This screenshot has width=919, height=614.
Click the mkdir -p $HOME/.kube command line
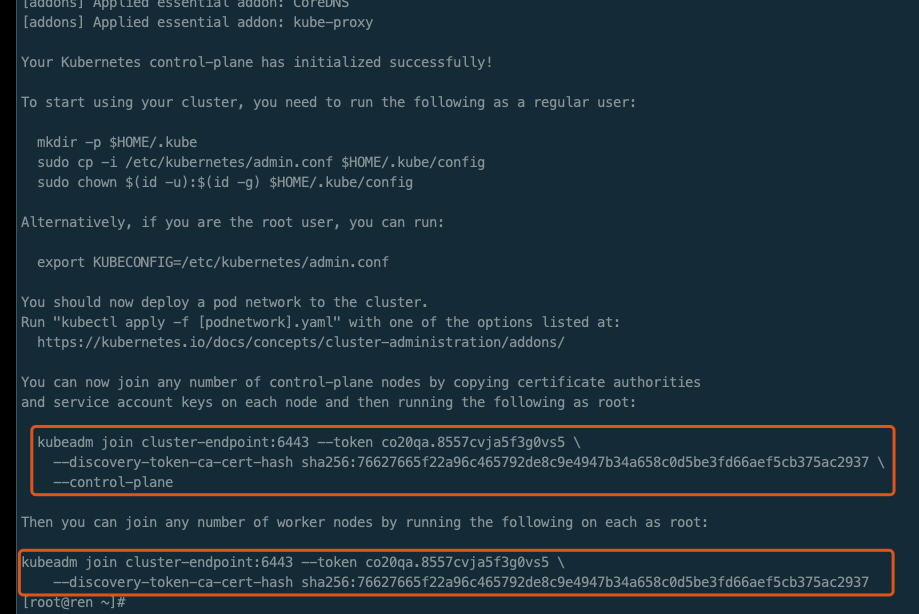pos(117,142)
